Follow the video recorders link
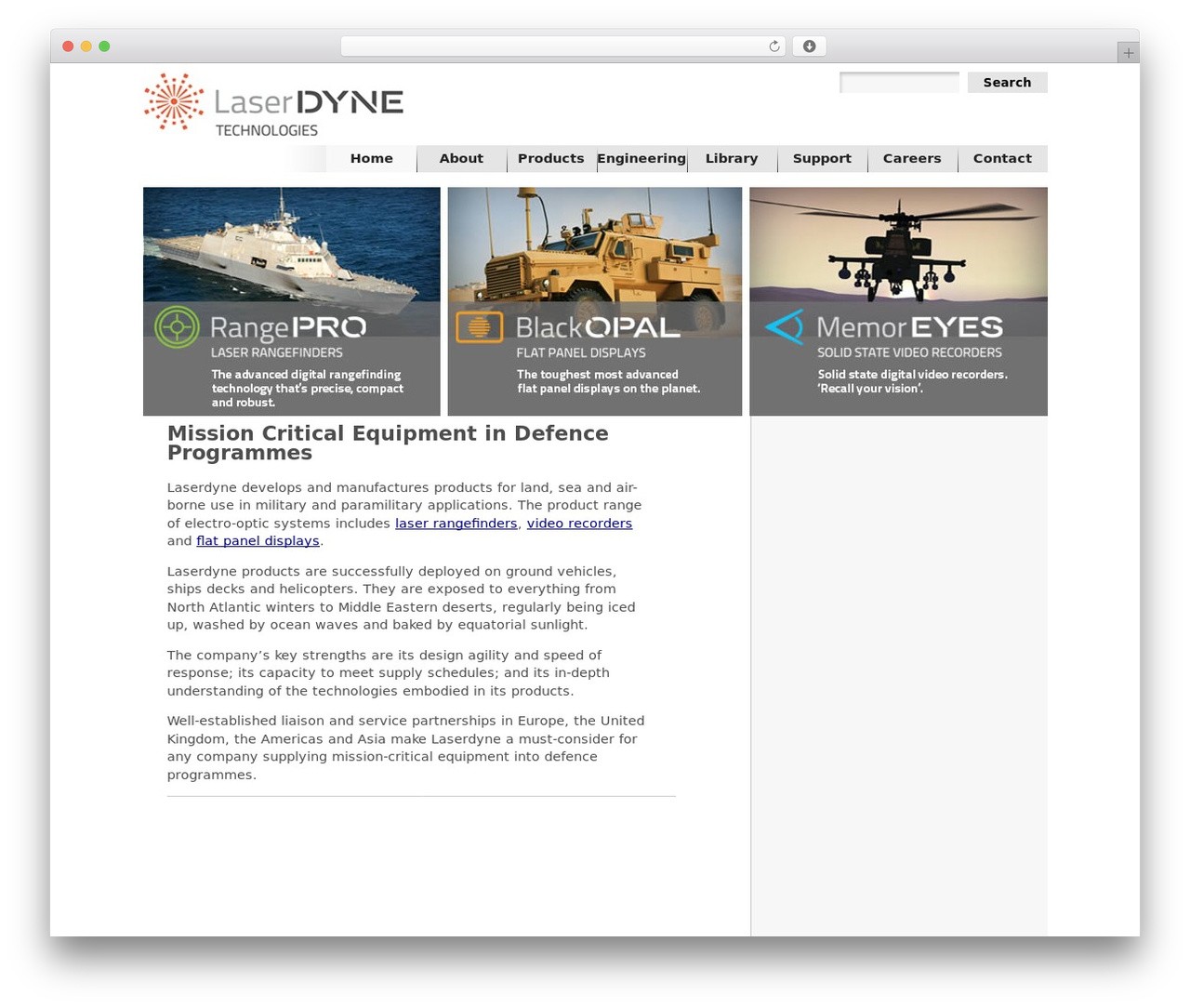The width and height of the screenshot is (1190, 1008). coord(579,524)
